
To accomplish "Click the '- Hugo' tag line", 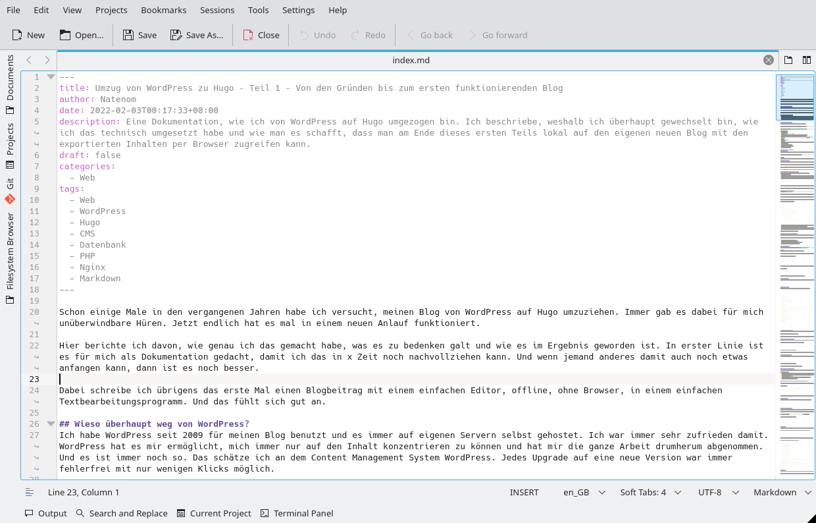I will pos(85,222).
